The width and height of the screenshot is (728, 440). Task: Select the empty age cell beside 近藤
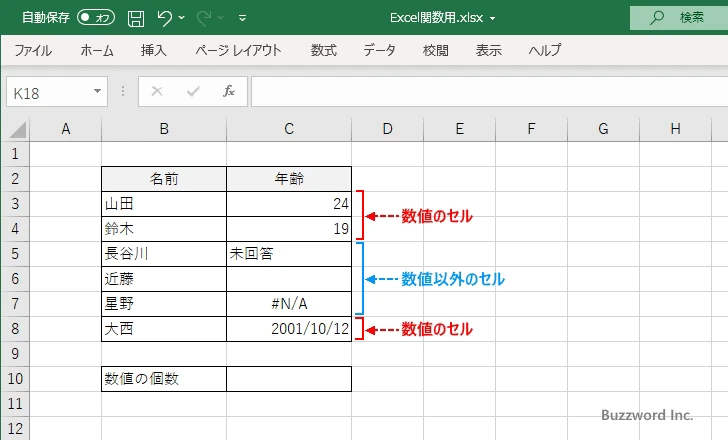point(289,279)
